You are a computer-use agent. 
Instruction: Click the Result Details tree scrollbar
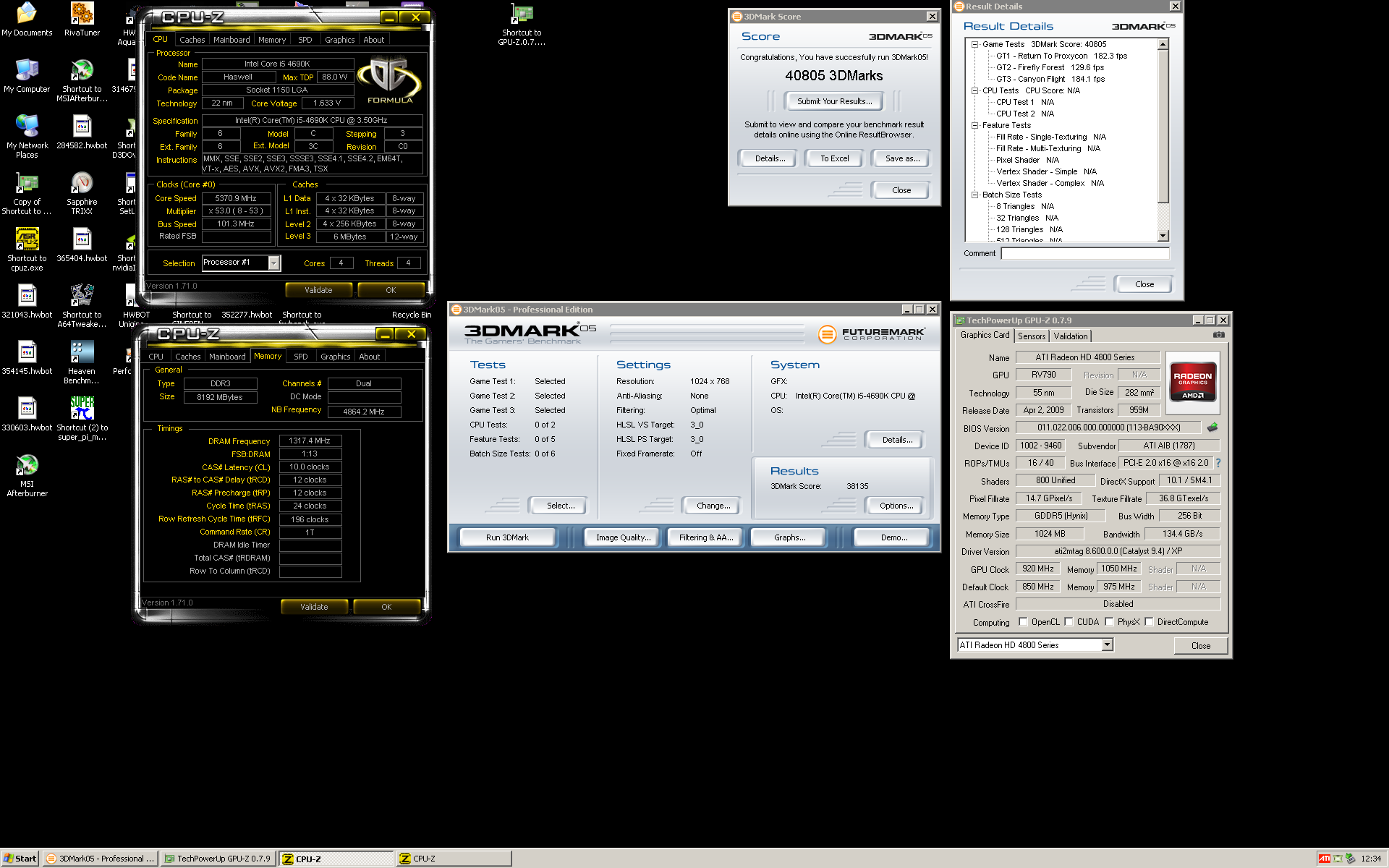1163,140
